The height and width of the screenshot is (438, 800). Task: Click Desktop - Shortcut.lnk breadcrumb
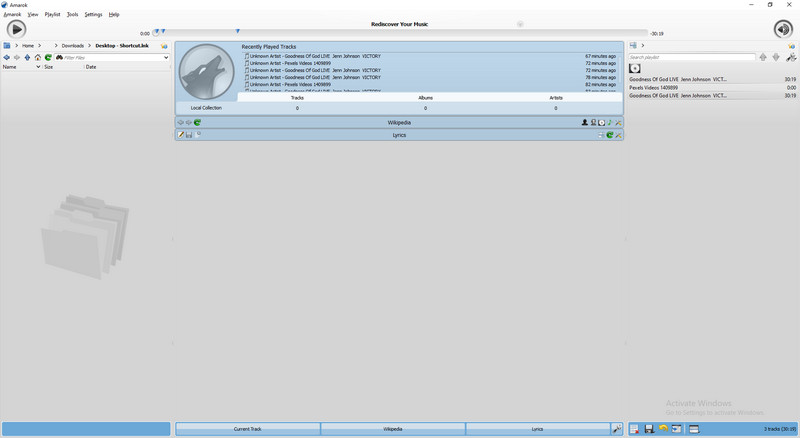click(x=122, y=45)
